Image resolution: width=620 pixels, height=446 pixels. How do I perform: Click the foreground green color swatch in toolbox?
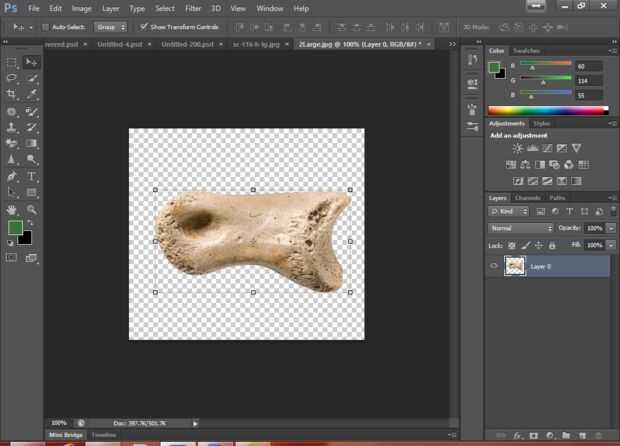click(x=15, y=227)
